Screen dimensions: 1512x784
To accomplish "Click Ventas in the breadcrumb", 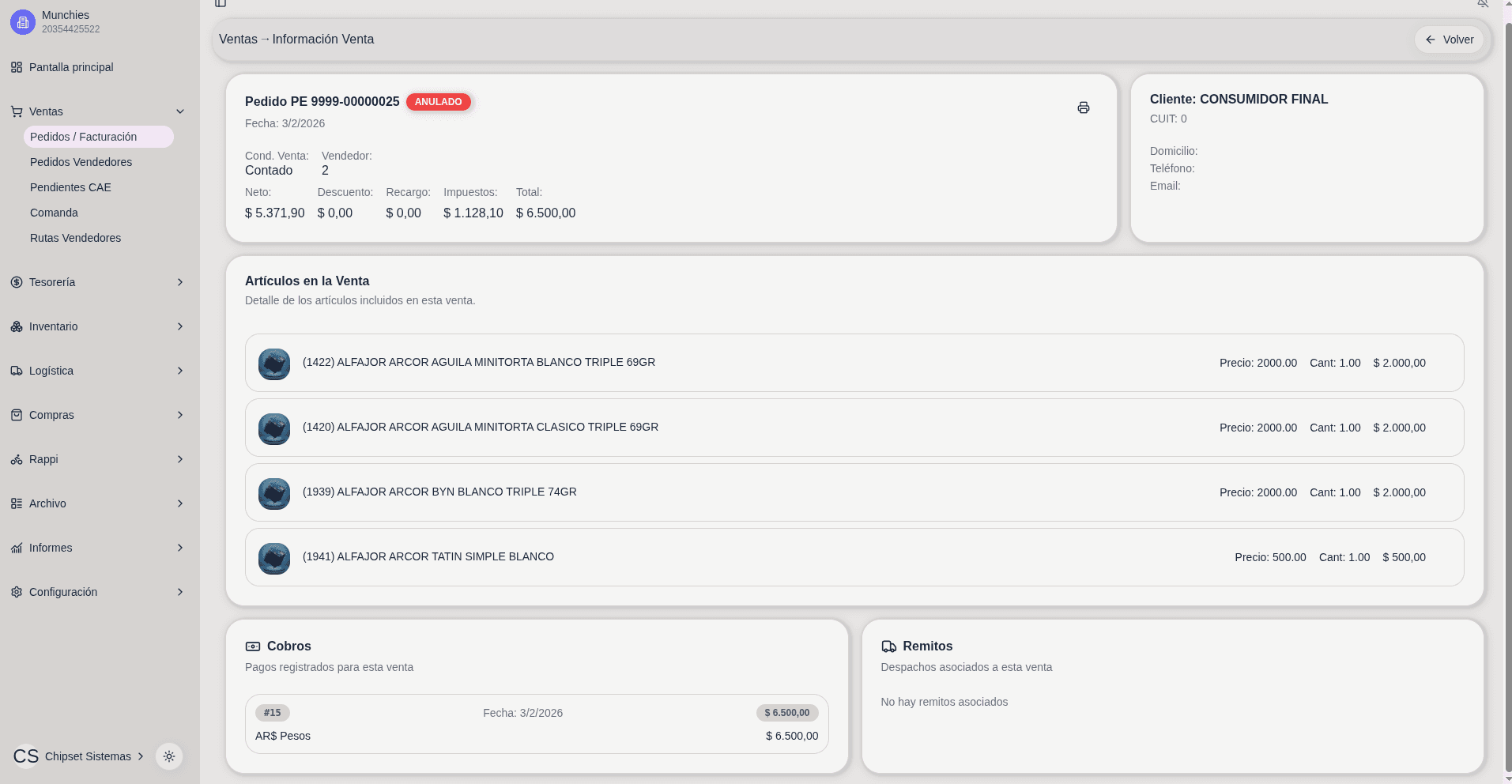I will pos(238,40).
